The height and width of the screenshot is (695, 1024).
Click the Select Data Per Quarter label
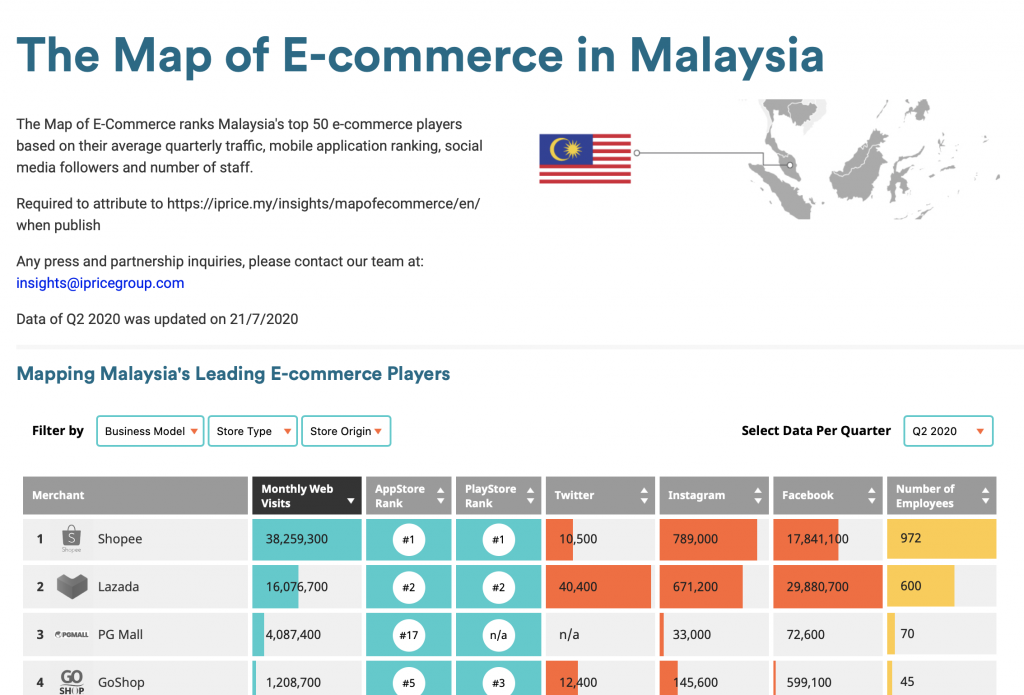tap(816, 431)
